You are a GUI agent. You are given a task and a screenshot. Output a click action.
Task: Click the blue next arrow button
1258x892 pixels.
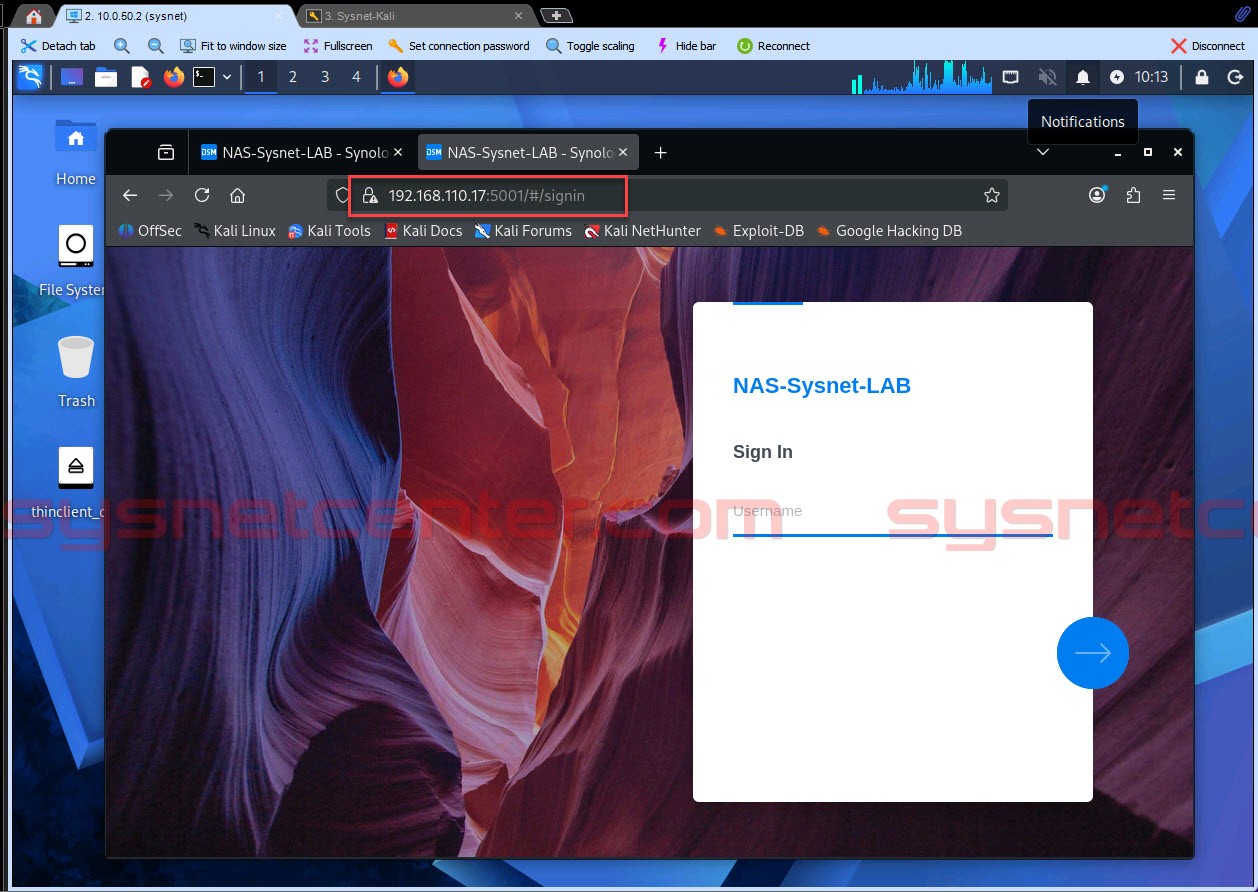click(x=1092, y=653)
